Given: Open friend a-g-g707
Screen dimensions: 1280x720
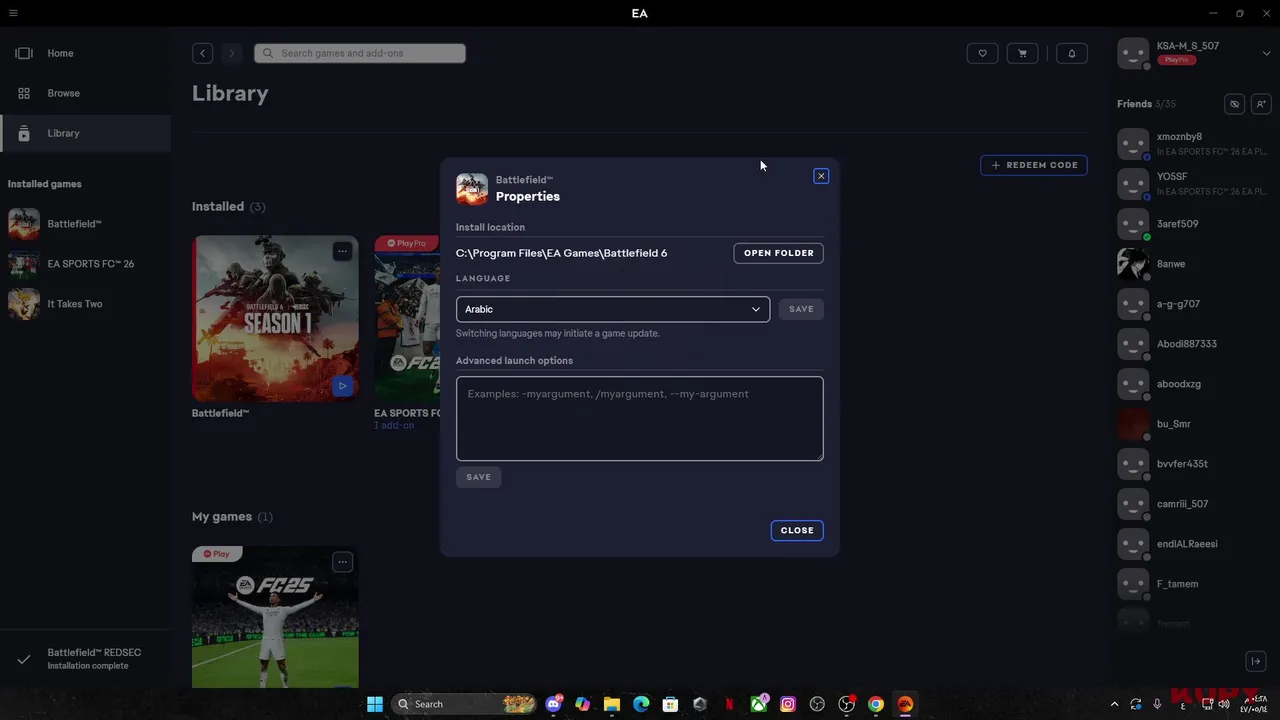Looking at the screenshot, I should [x=1194, y=304].
